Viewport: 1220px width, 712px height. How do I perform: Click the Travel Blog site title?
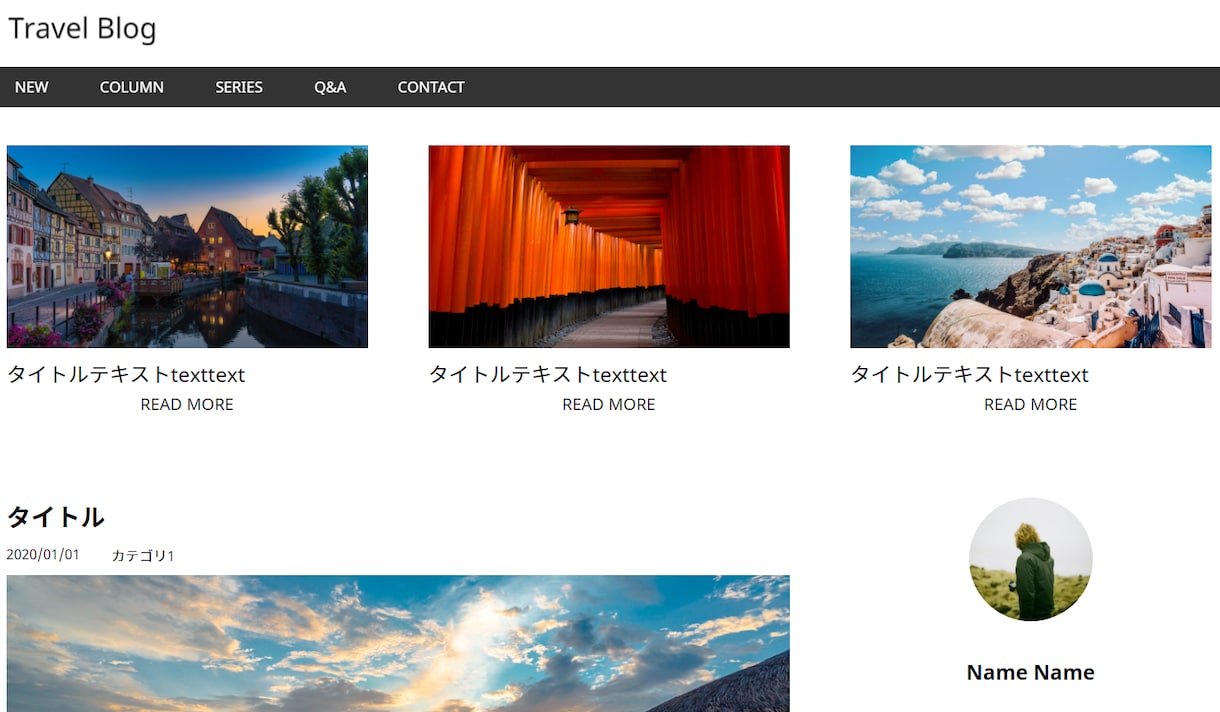pos(82,29)
